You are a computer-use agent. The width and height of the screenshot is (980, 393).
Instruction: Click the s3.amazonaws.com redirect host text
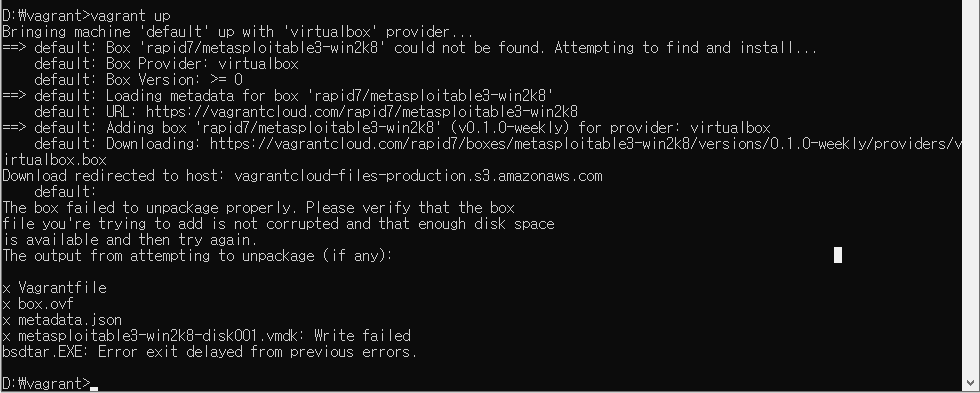(x=418, y=176)
